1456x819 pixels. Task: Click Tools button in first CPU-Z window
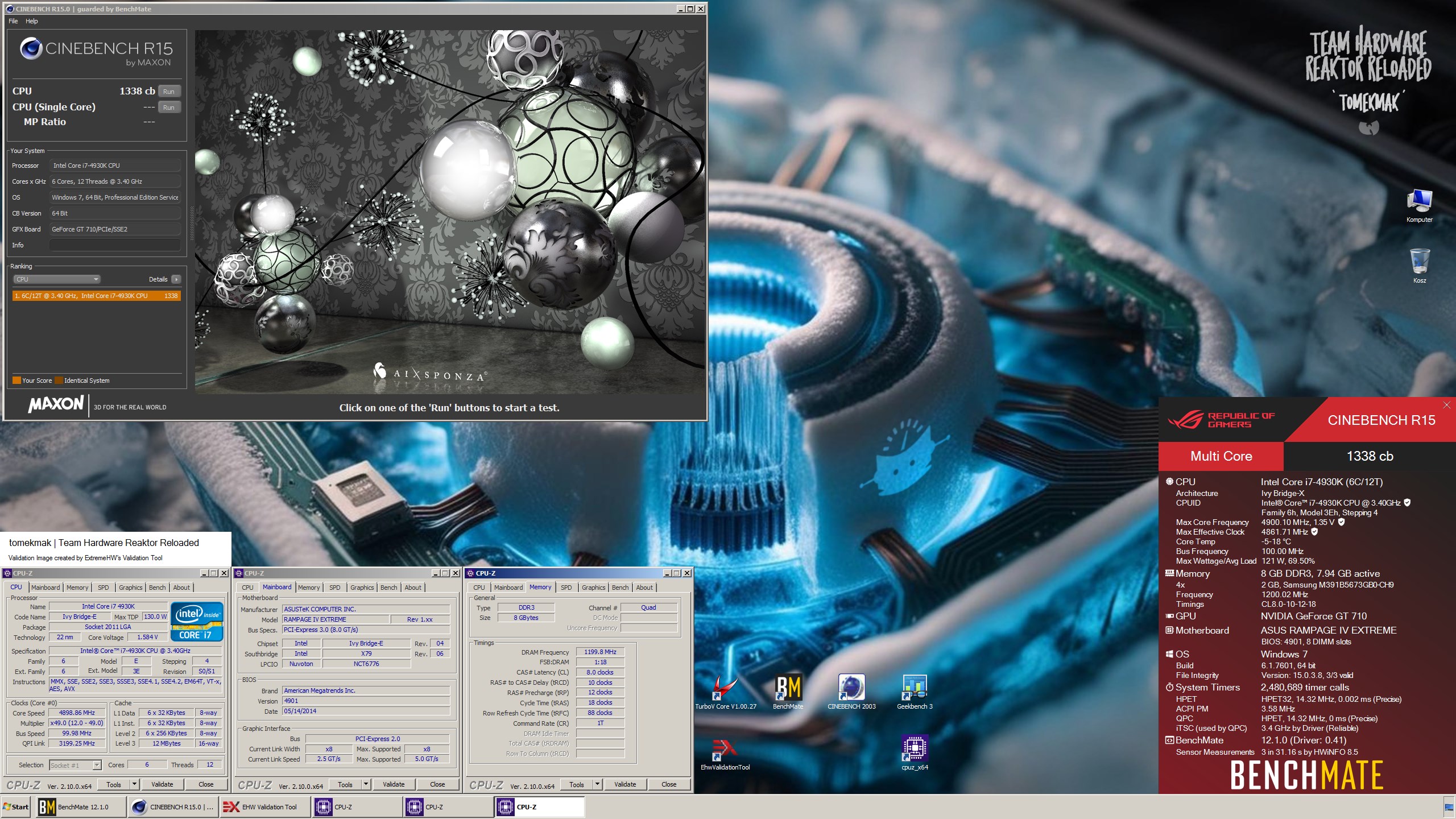point(114,784)
